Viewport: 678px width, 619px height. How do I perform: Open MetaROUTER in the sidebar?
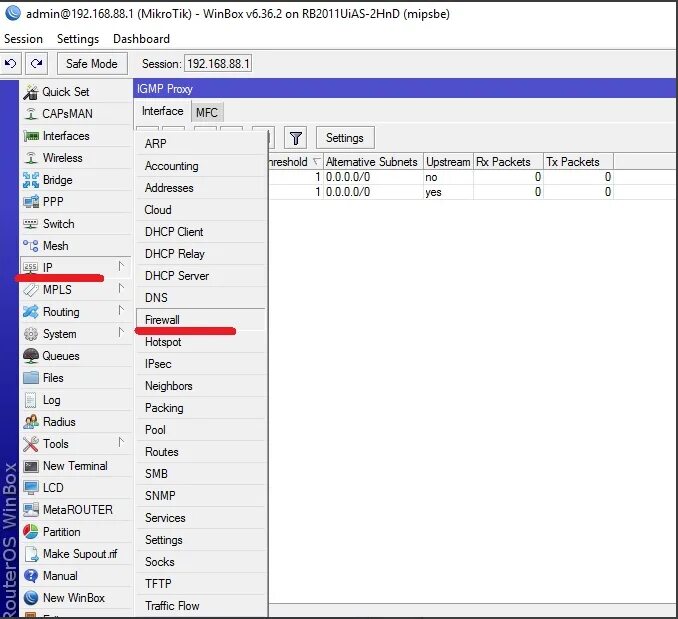76,510
